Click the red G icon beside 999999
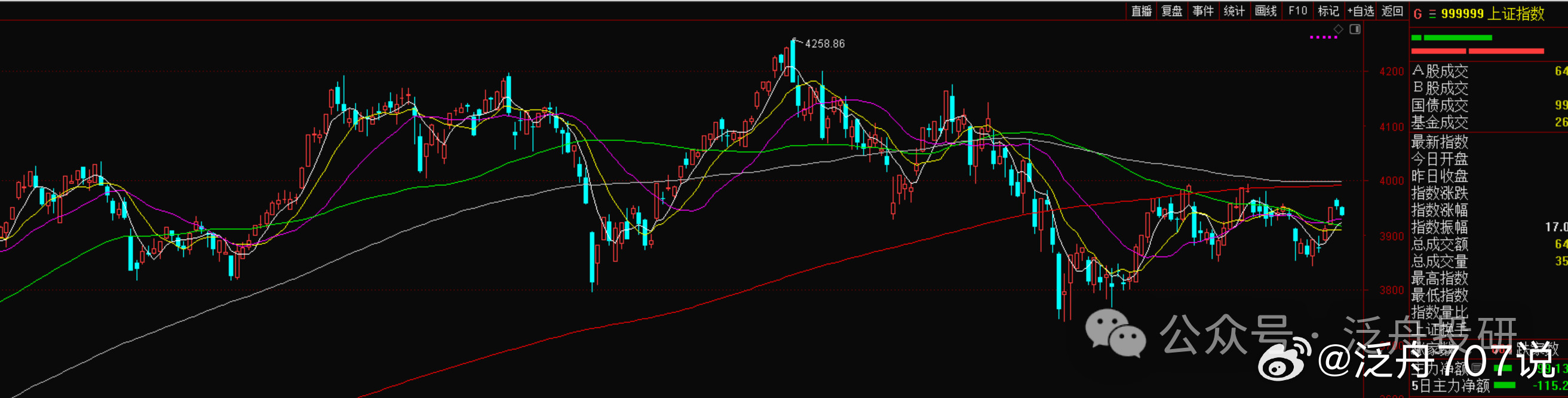1568x398 pixels. [1417, 14]
